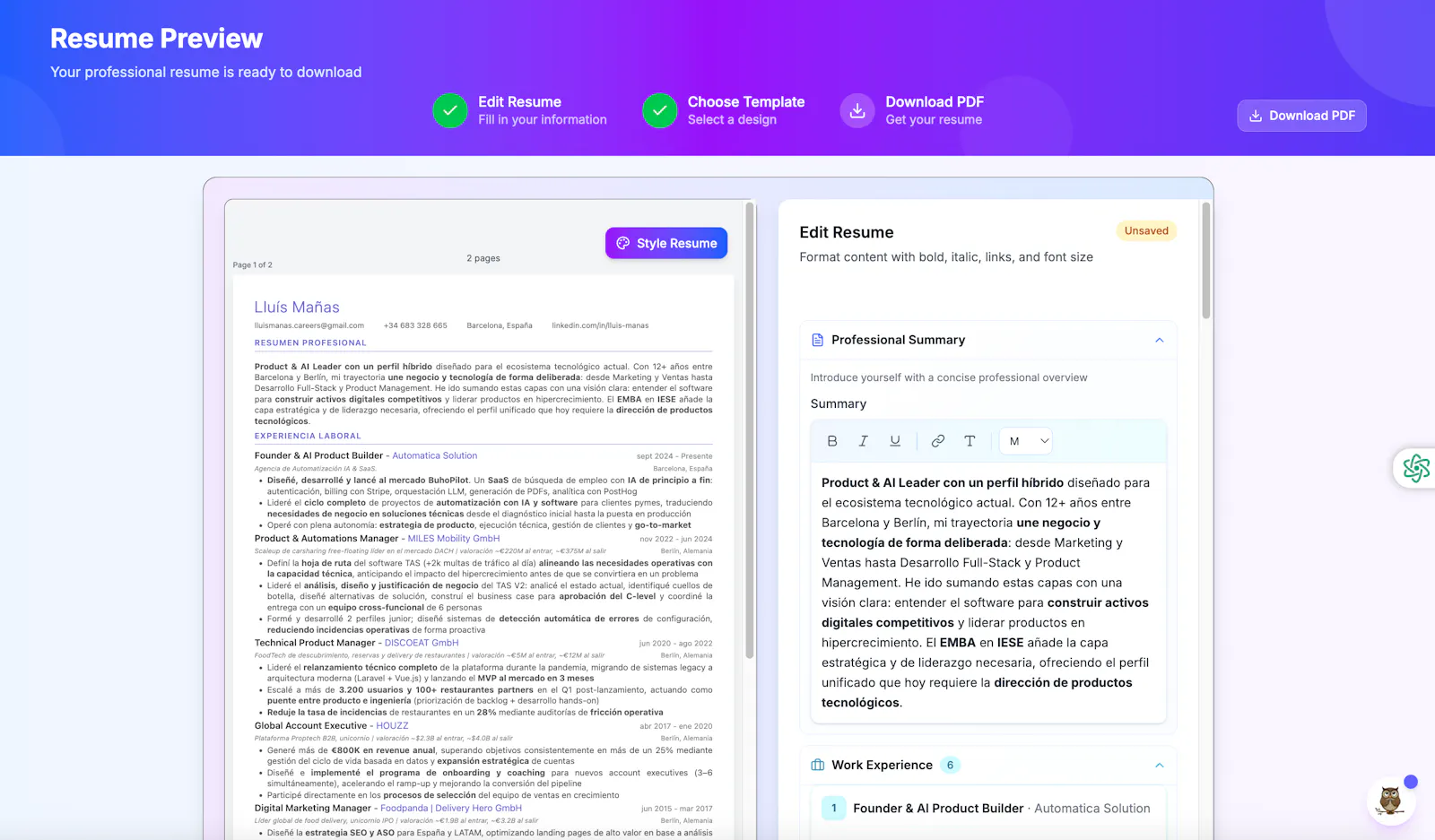
Task: Click the '2 pages' indicator
Action: tap(483, 258)
